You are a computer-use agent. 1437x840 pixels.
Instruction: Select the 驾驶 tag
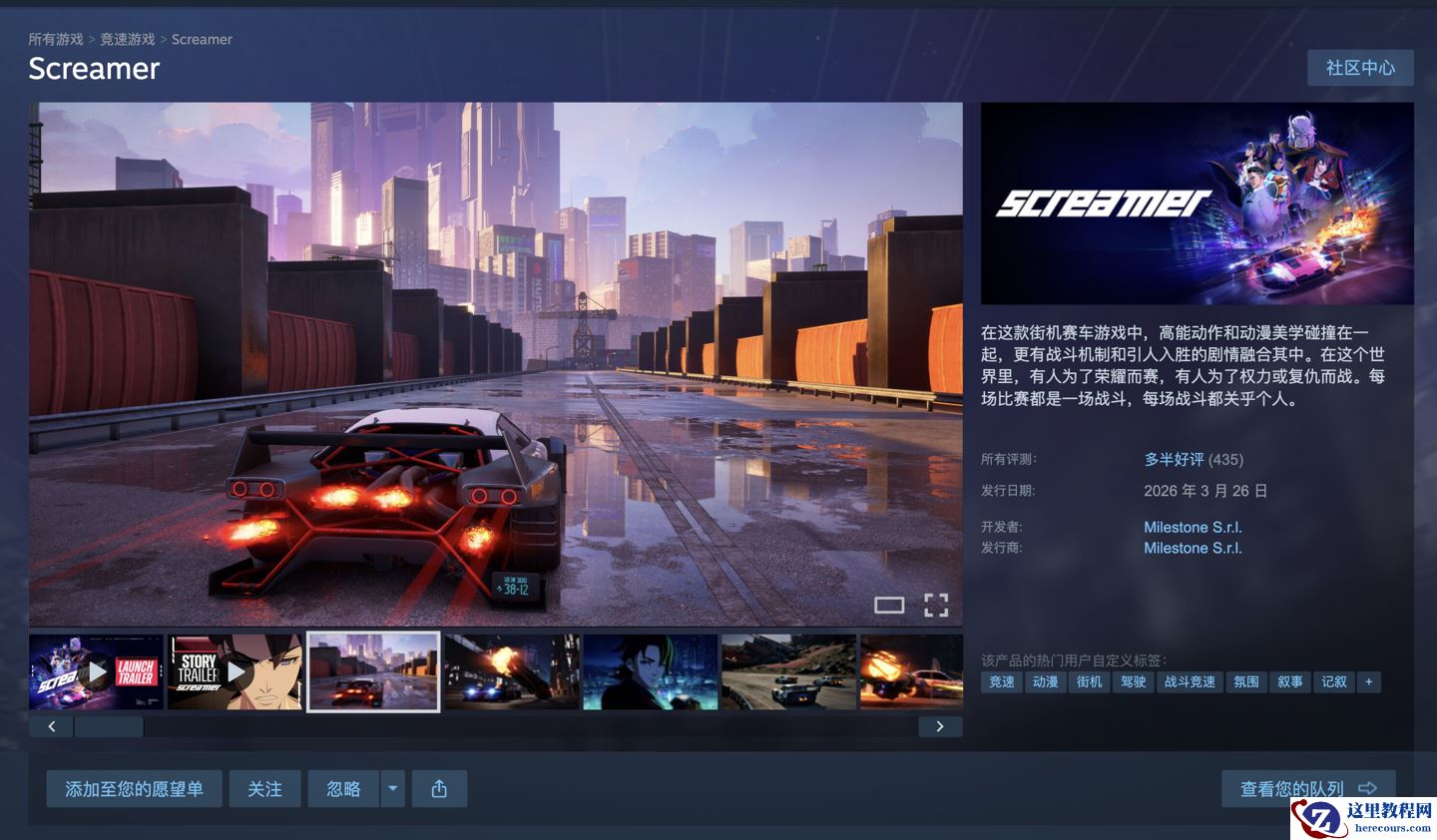tap(1134, 682)
